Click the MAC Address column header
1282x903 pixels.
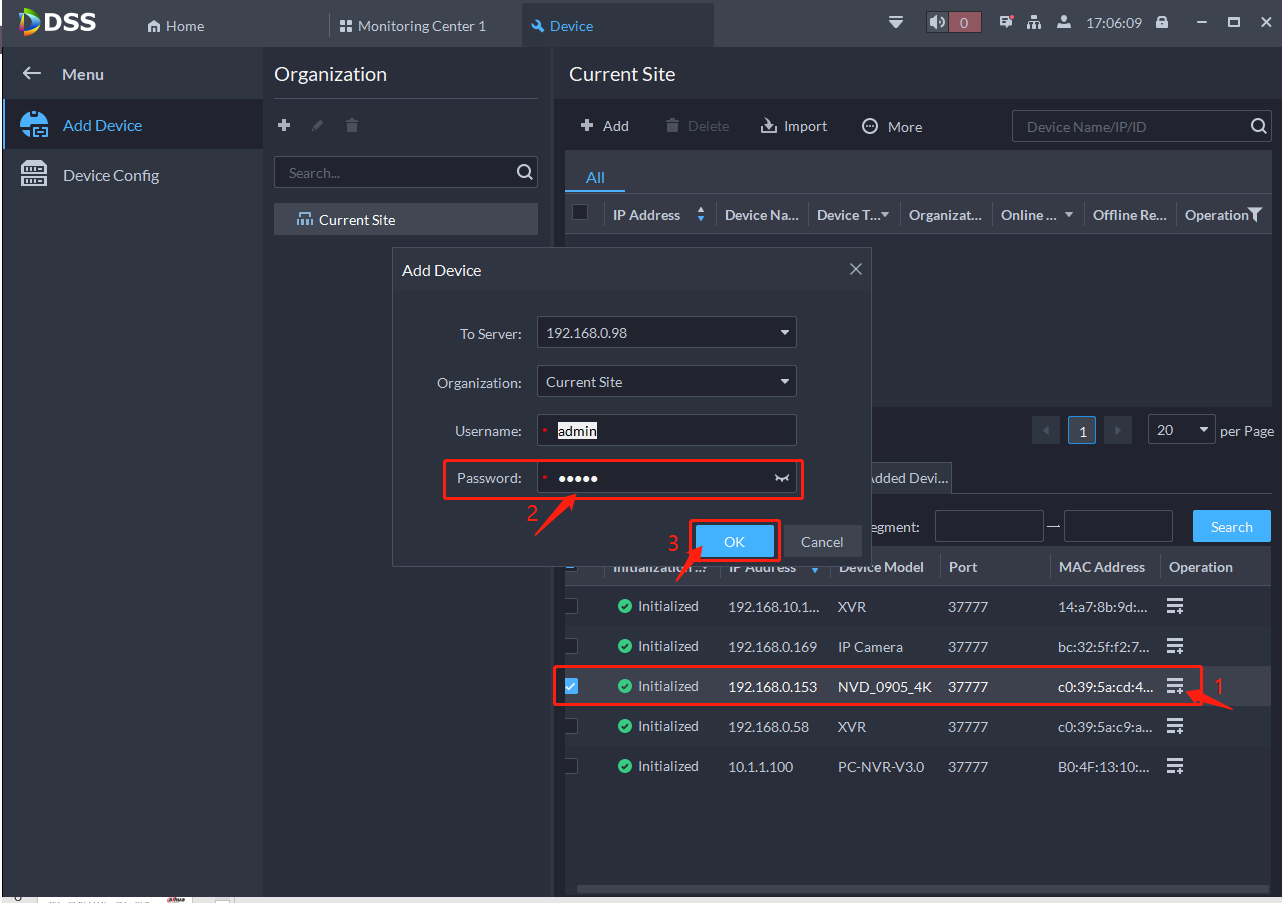[1102, 567]
